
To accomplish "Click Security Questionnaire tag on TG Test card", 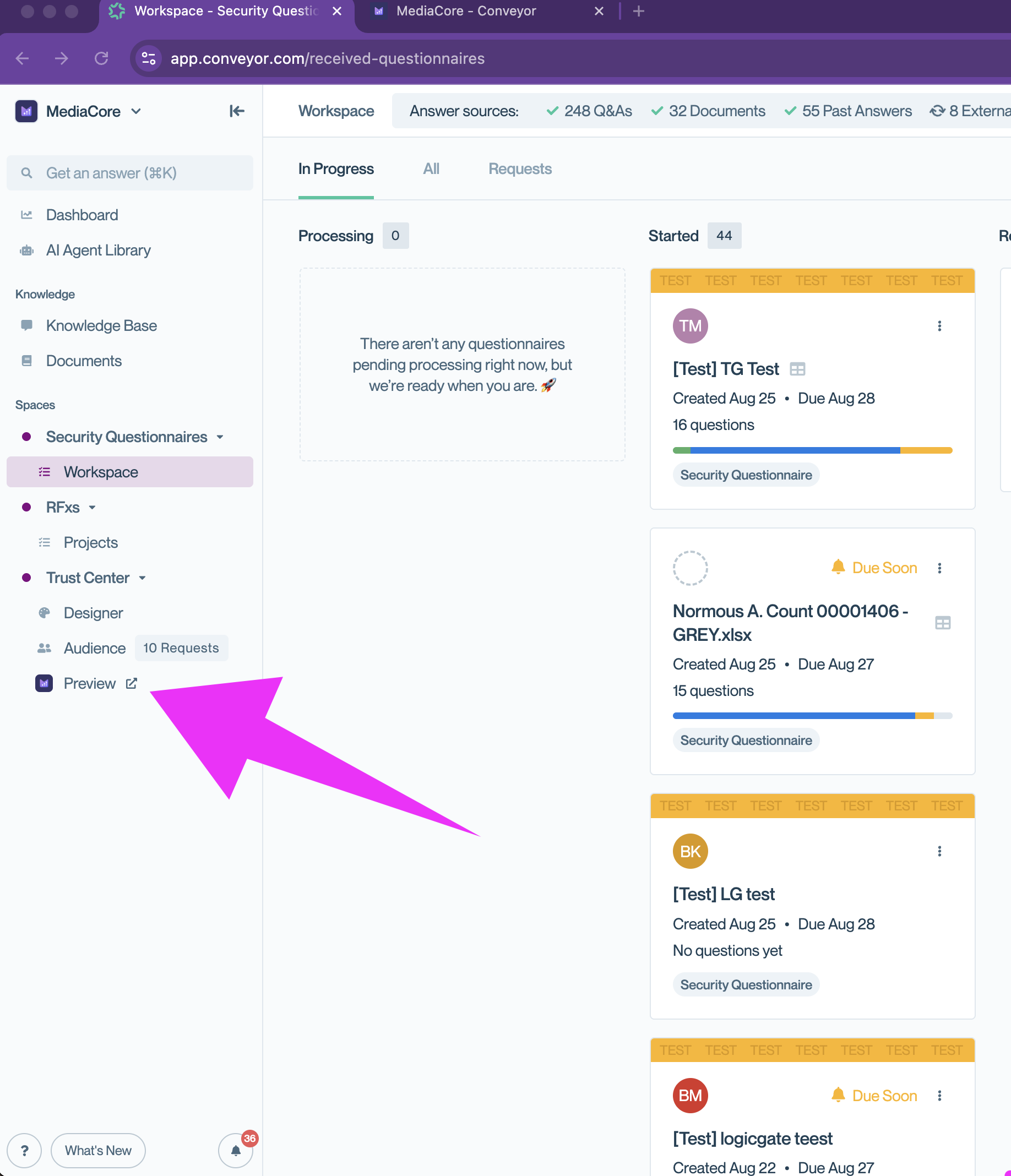I will tap(746, 475).
